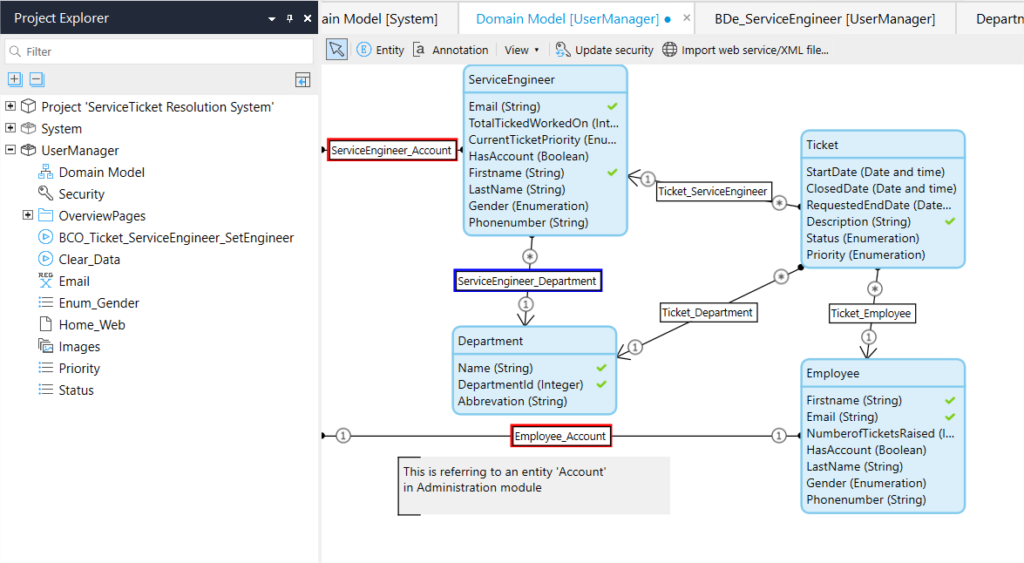Viewport: 1024px width, 563px height.
Task: Open Security settings in tree
Action: (x=81, y=194)
